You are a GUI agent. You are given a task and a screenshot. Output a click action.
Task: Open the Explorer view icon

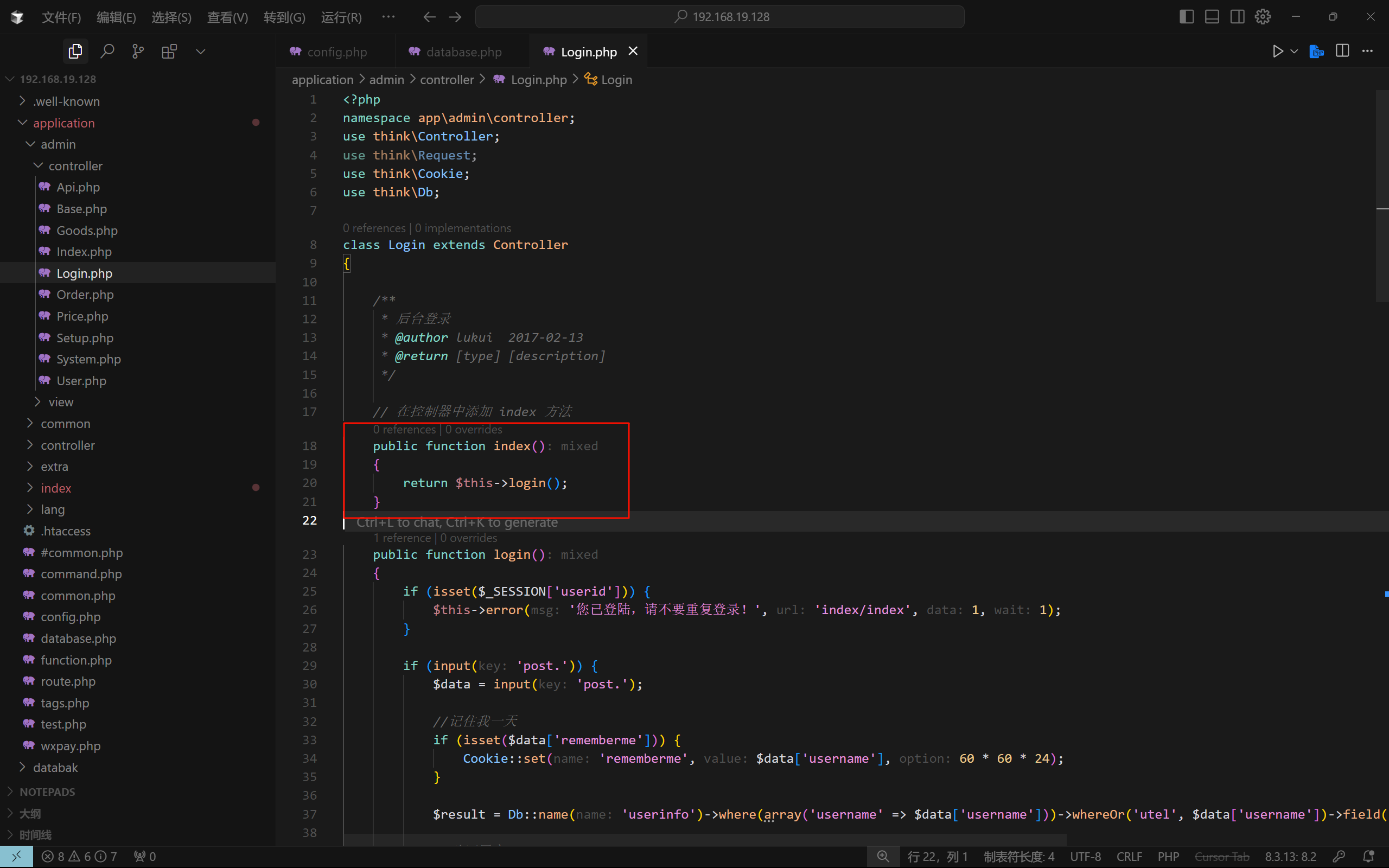[75, 52]
